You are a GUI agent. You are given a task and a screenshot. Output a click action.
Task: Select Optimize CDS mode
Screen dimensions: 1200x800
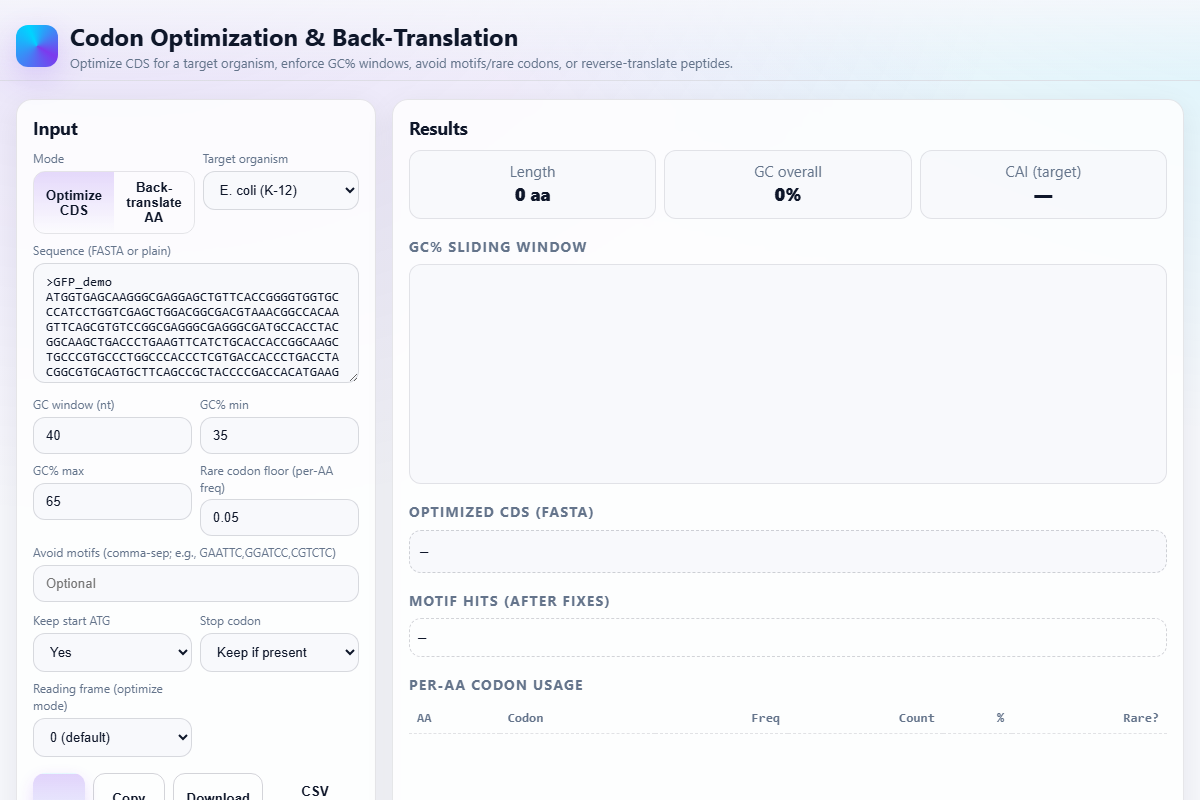pyautogui.click(x=74, y=202)
